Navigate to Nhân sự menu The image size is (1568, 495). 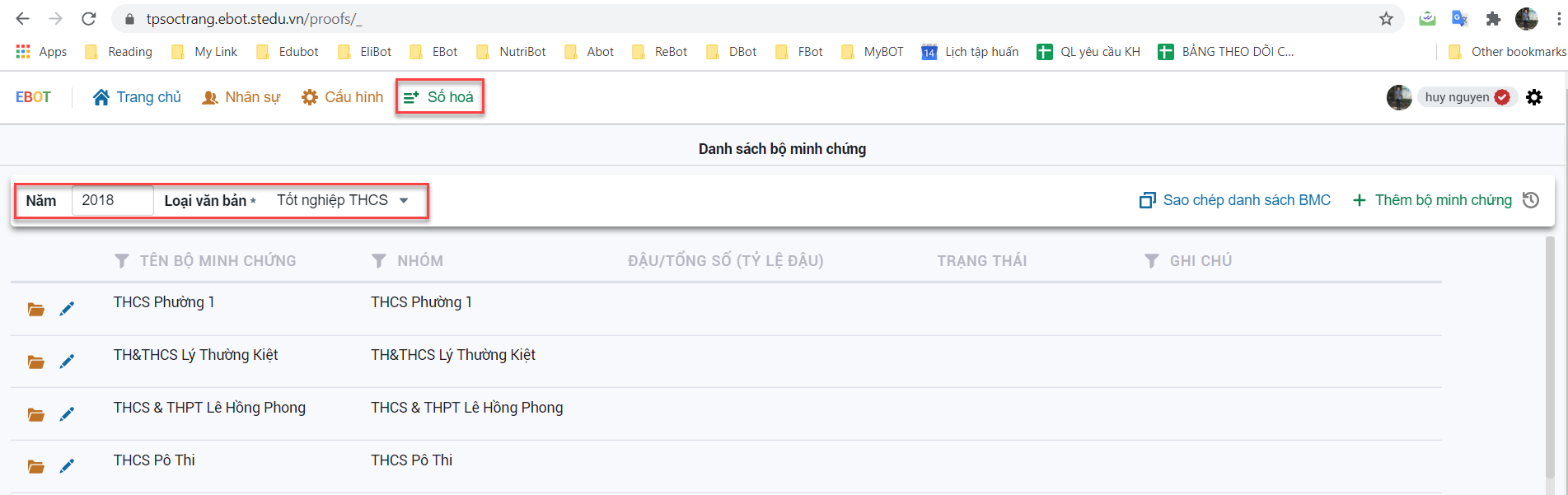point(241,97)
